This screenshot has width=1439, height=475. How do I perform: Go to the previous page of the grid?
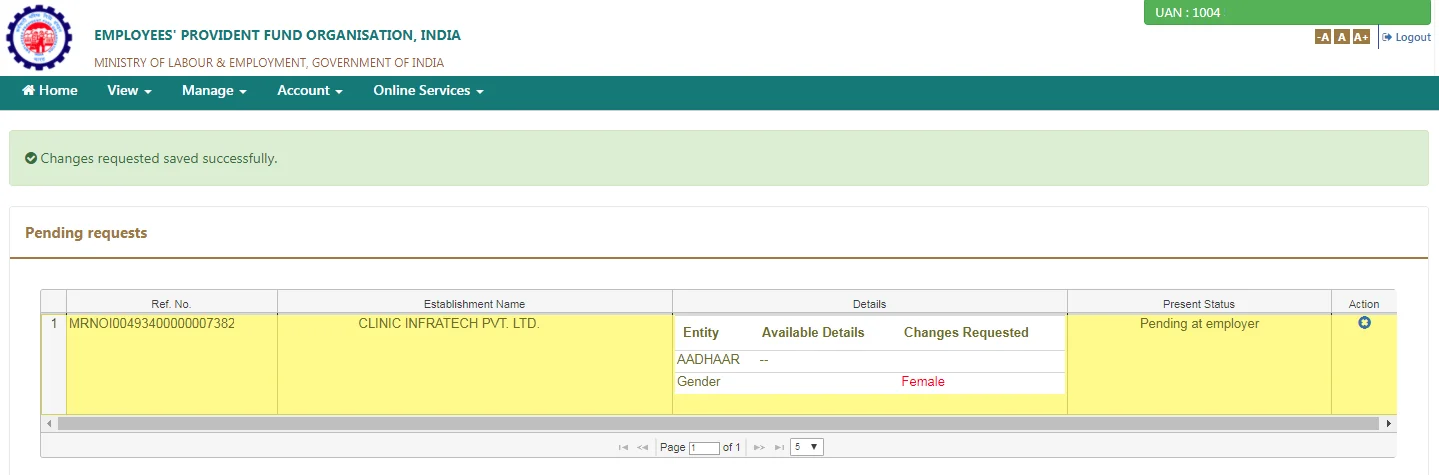click(643, 447)
